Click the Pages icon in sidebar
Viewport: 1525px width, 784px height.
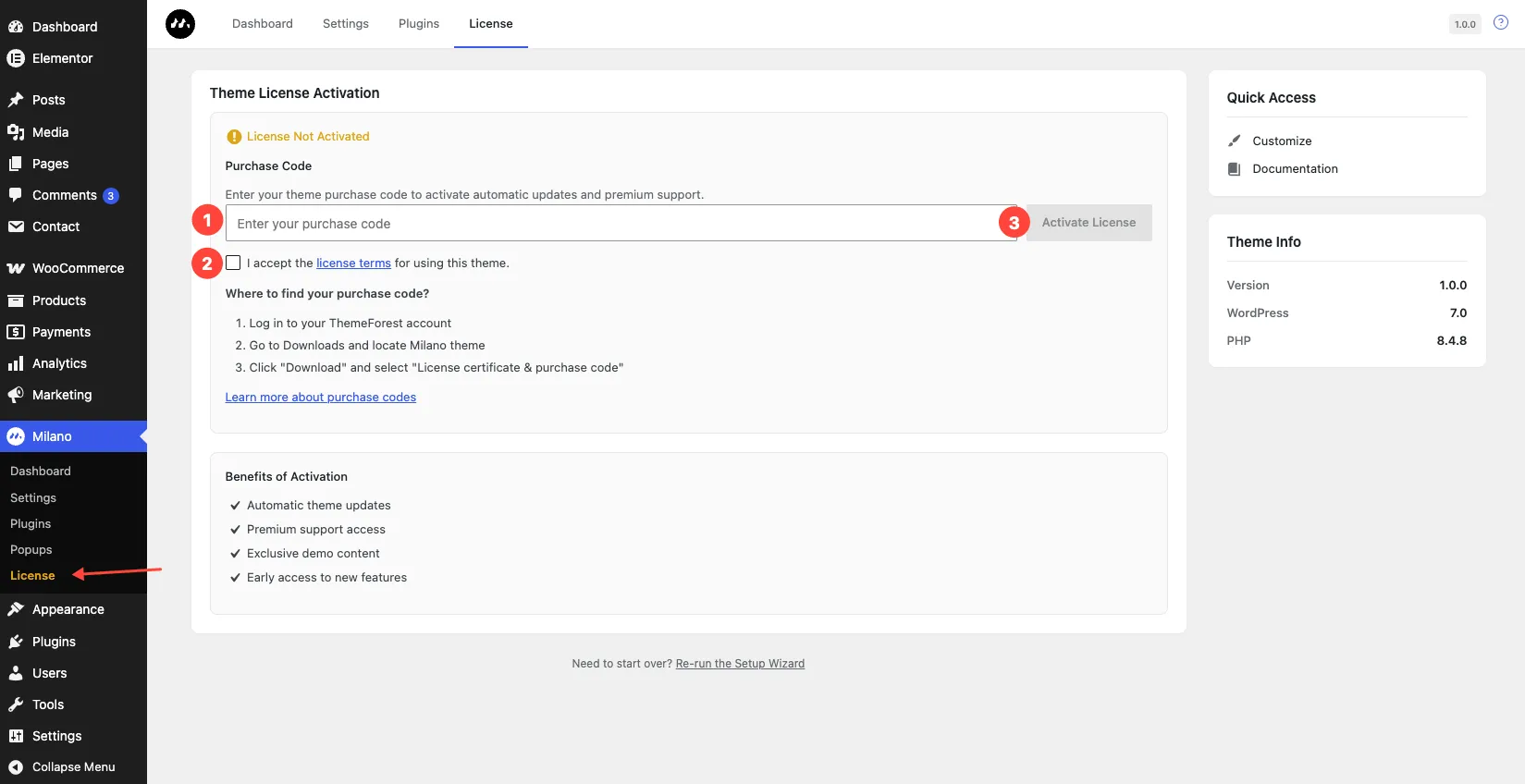[x=16, y=164]
